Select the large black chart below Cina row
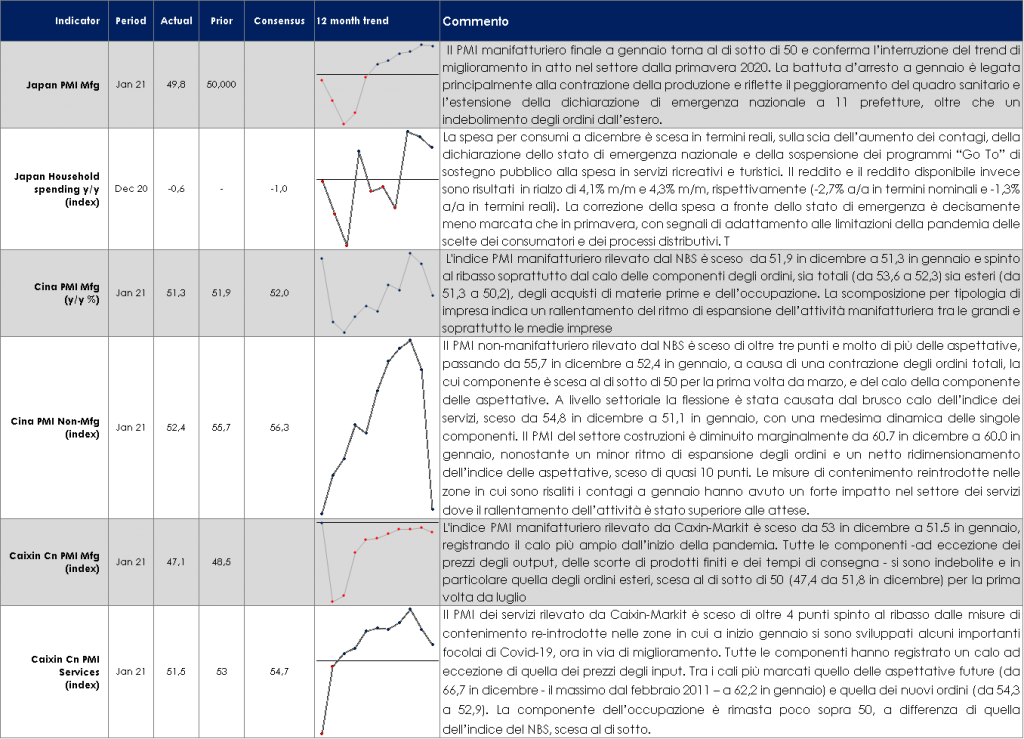1024x739 pixels. click(x=376, y=427)
